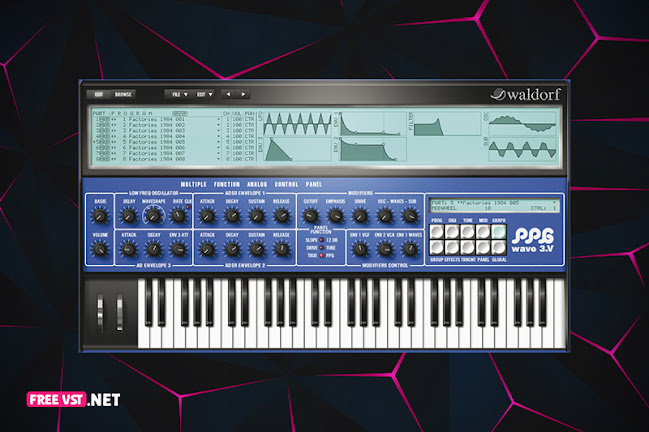This screenshot has height=432, width=649.
Task: Click ADSR Envelope 1 Sustain knob
Action: [257, 216]
